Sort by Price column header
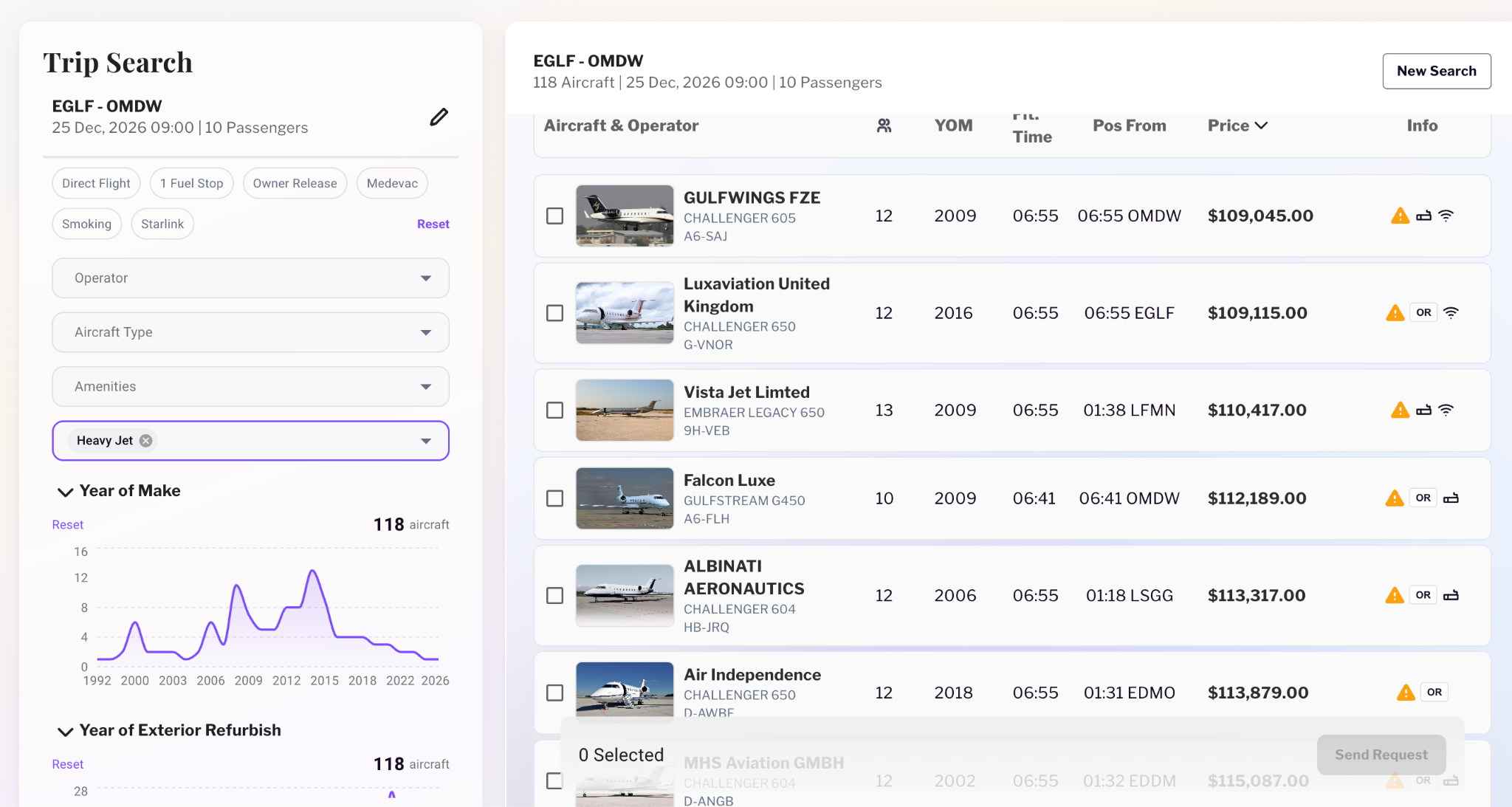The image size is (1512, 807). [x=1237, y=126]
